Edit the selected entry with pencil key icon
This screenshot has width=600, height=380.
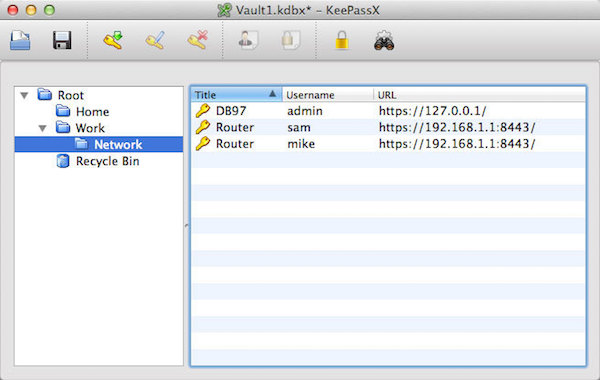click(155, 40)
